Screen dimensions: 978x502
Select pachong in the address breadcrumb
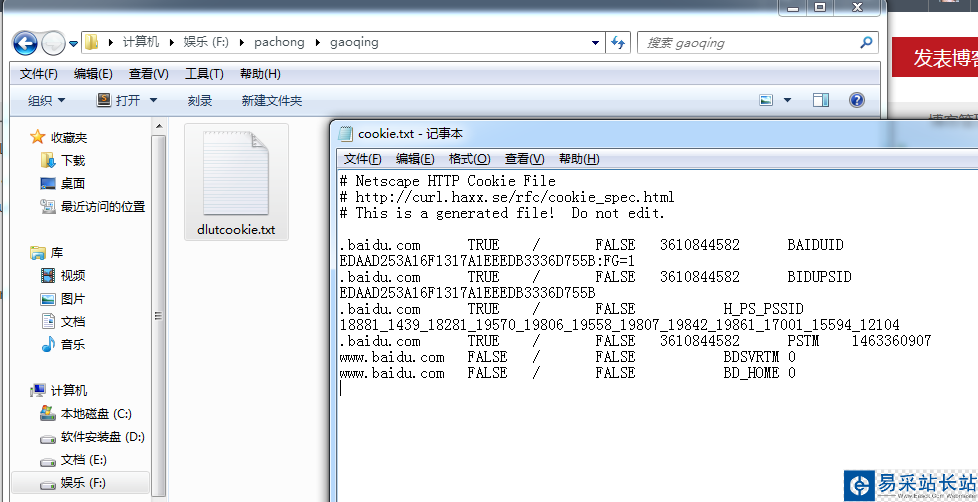[279, 42]
